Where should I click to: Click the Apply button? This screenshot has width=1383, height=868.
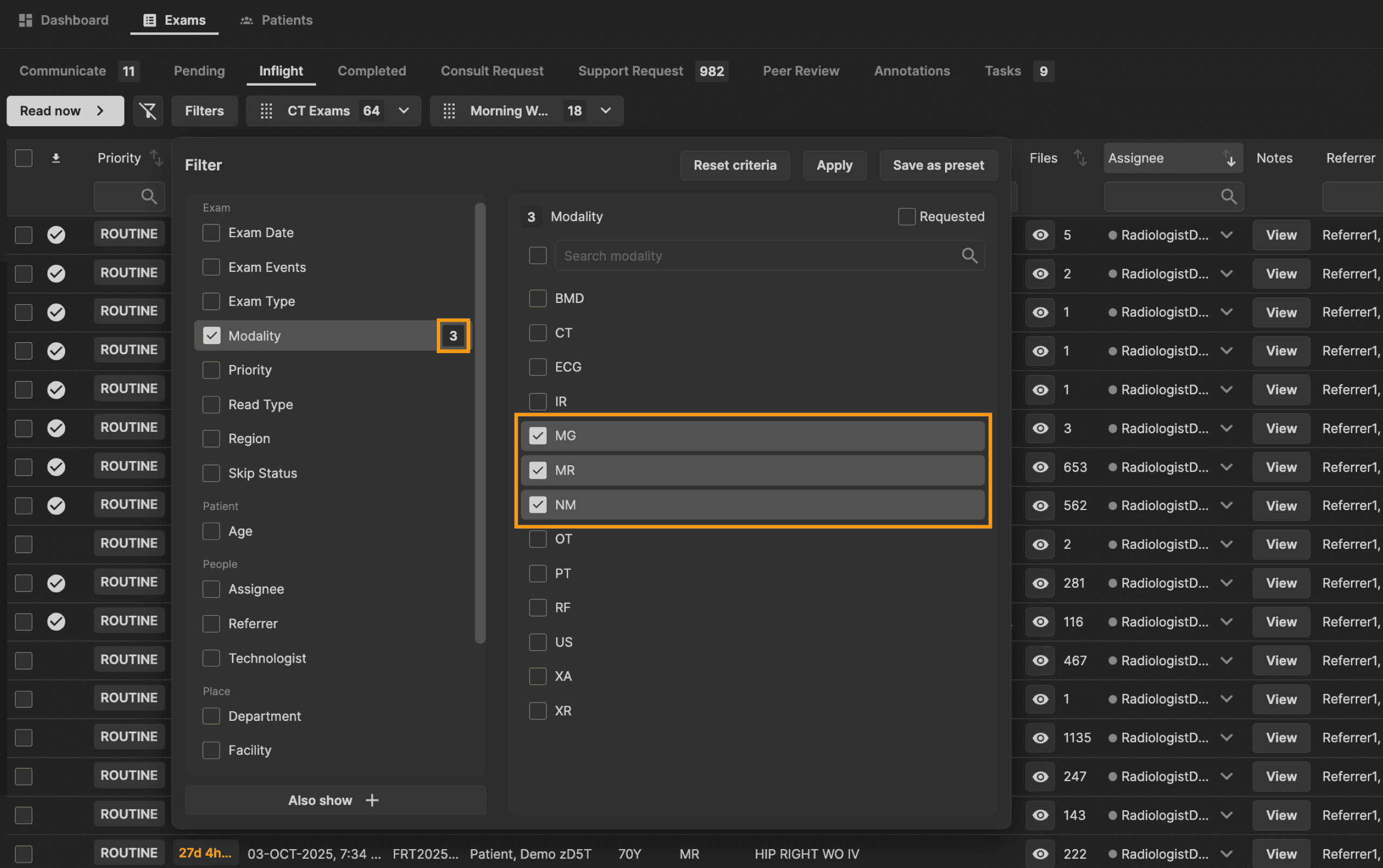(834, 166)
